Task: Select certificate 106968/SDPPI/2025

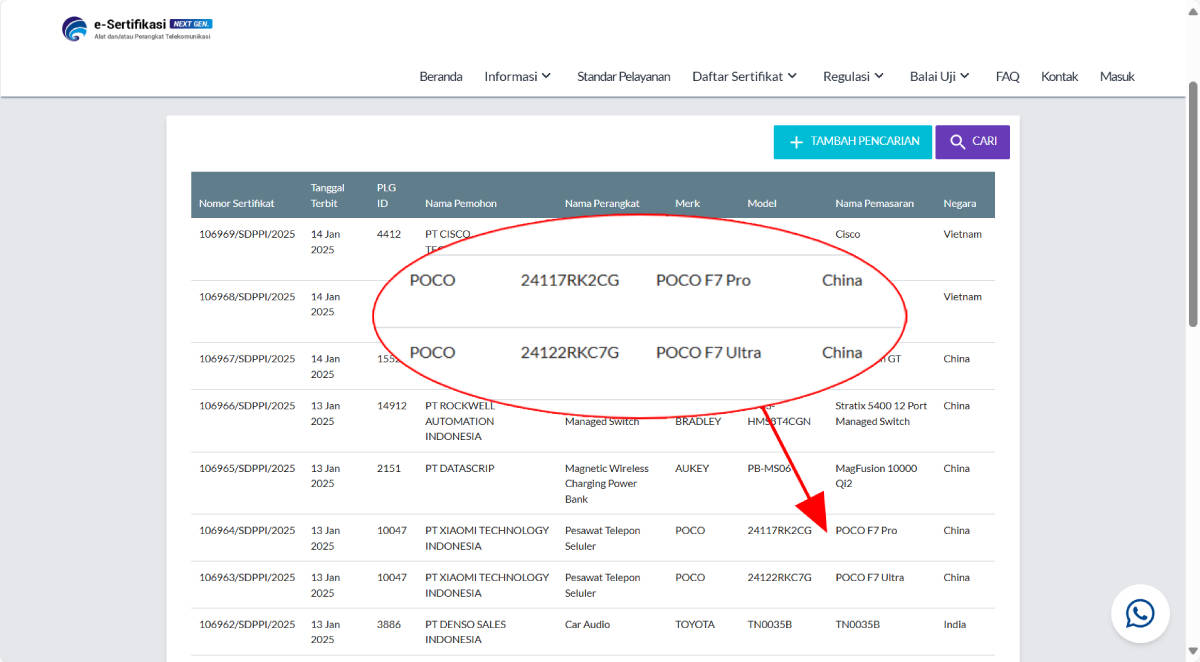Action: click(247, 296)
